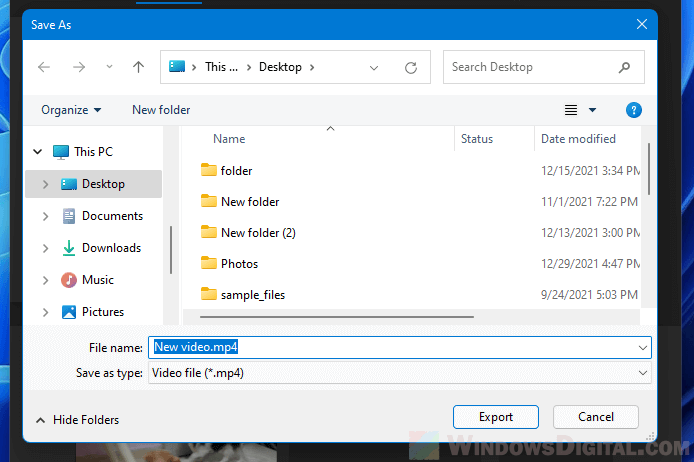
Task: Go up one folder level
Action: (139, 67)
